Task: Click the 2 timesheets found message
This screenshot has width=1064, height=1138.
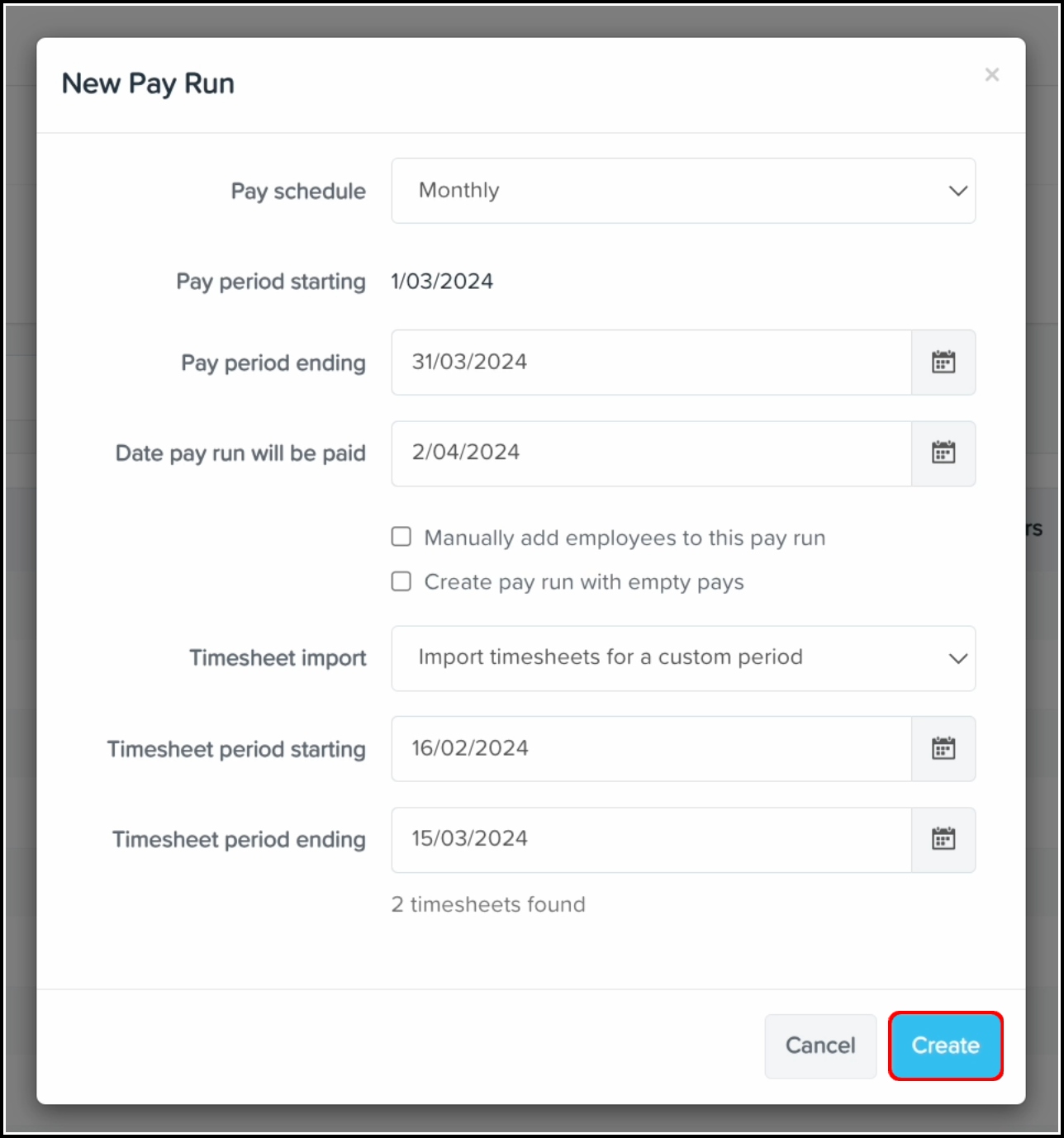Action: (x=488, y=904)
